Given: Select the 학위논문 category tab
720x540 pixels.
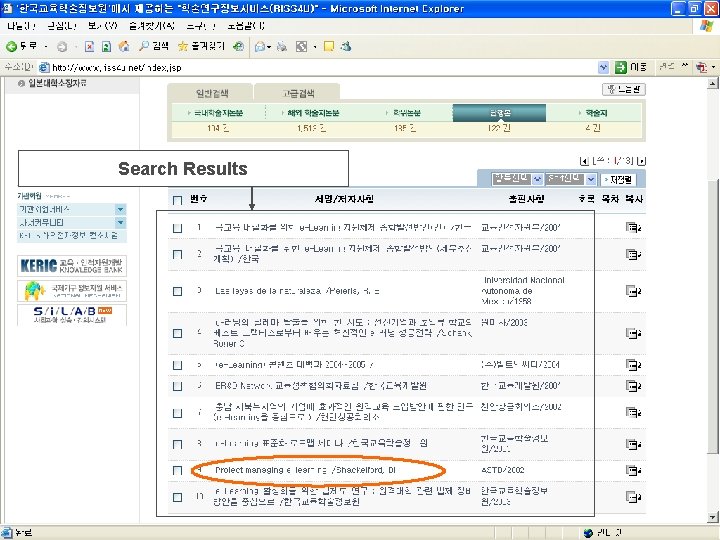Looking at the screenshot, I should click(407, 113).
